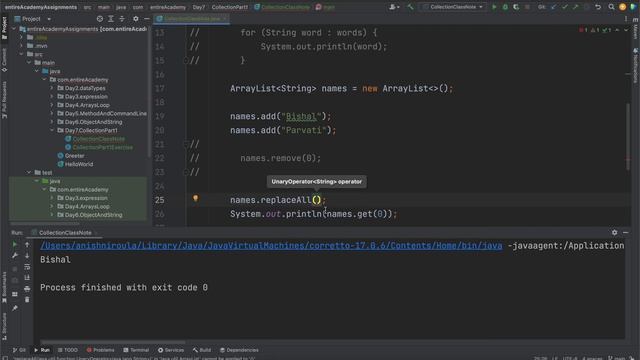Open the run configuration dropdown CollectionClassNote
Screen dimensions: 640x360
(453, 7)
